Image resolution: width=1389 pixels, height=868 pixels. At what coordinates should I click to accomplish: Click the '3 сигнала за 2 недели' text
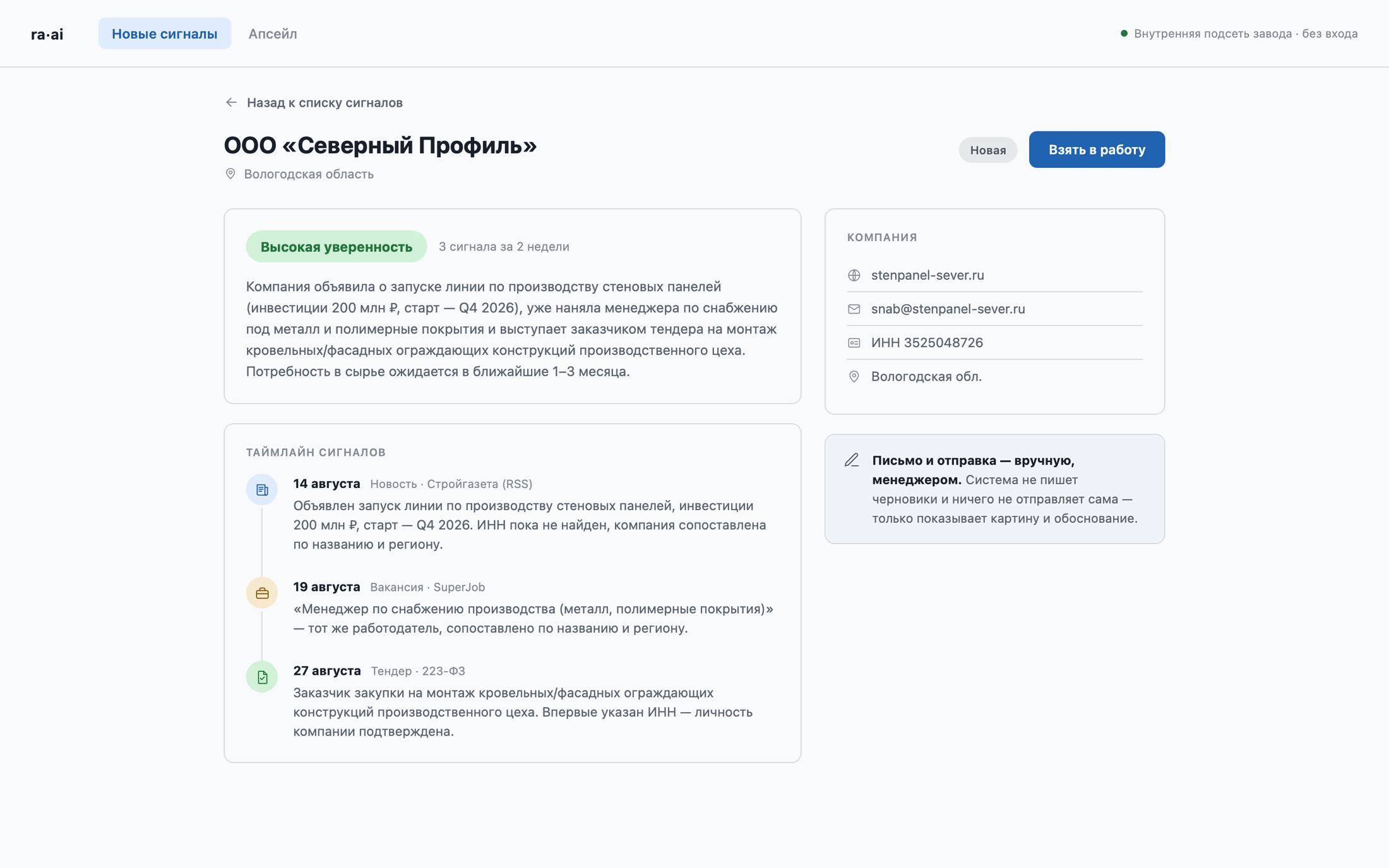tap(504, 247)
